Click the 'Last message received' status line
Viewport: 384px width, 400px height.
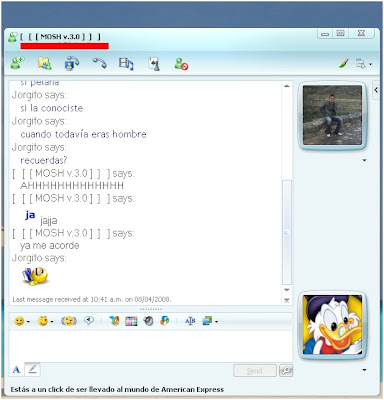pyautogui.click(x=92, y=299)
